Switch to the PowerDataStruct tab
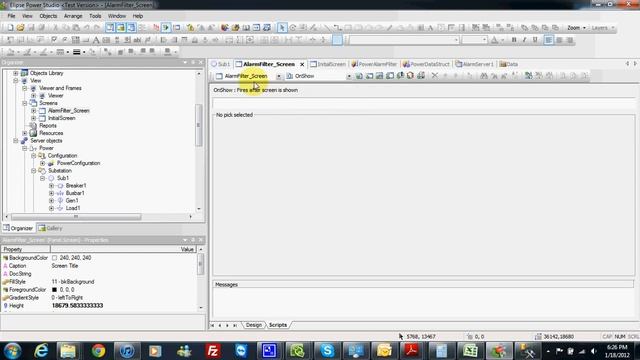This screenshot has width=640, height=360. point(426,64)
